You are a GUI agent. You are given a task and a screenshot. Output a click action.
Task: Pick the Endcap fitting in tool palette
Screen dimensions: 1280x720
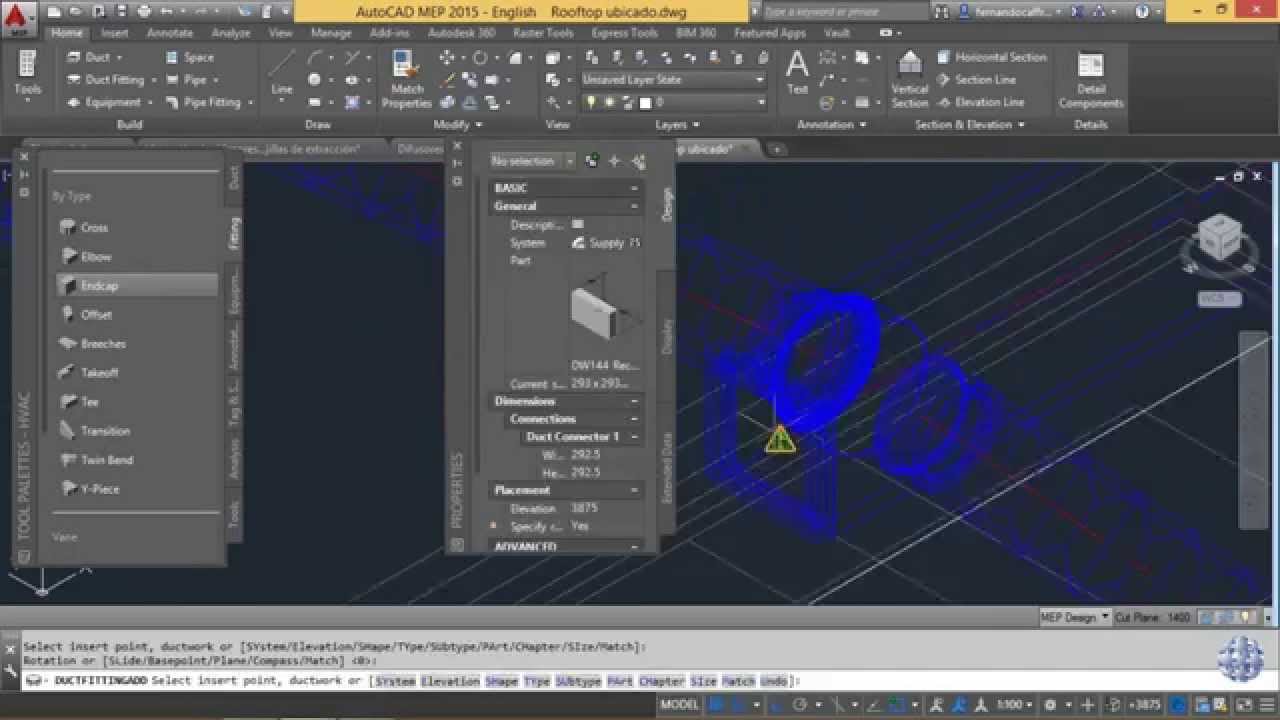click(x=136, y=285)
